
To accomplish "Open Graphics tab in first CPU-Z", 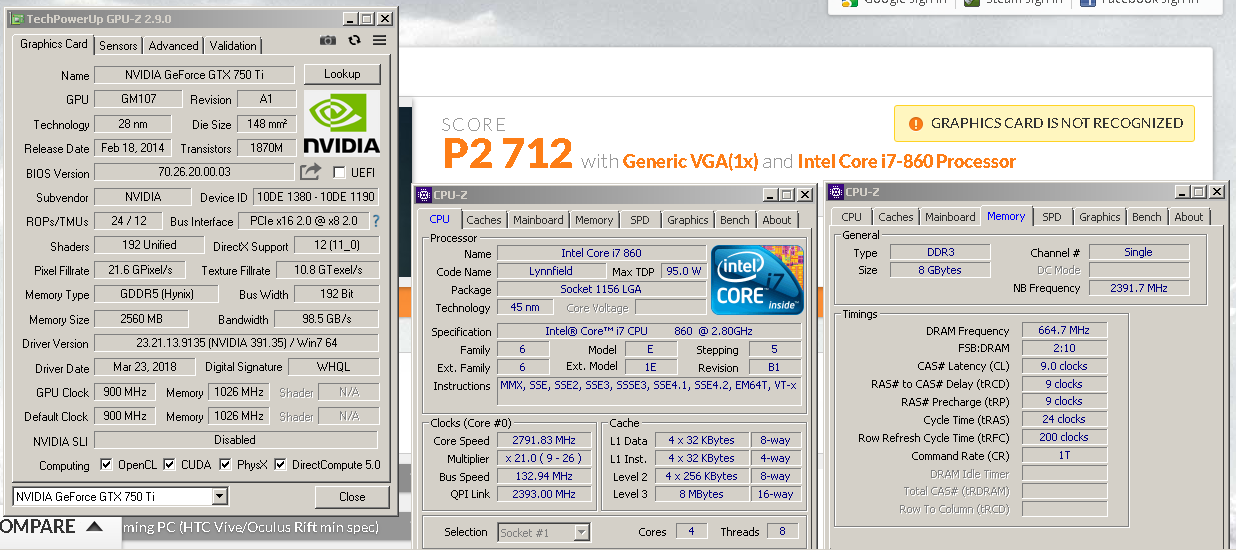I will click(688, 220).
